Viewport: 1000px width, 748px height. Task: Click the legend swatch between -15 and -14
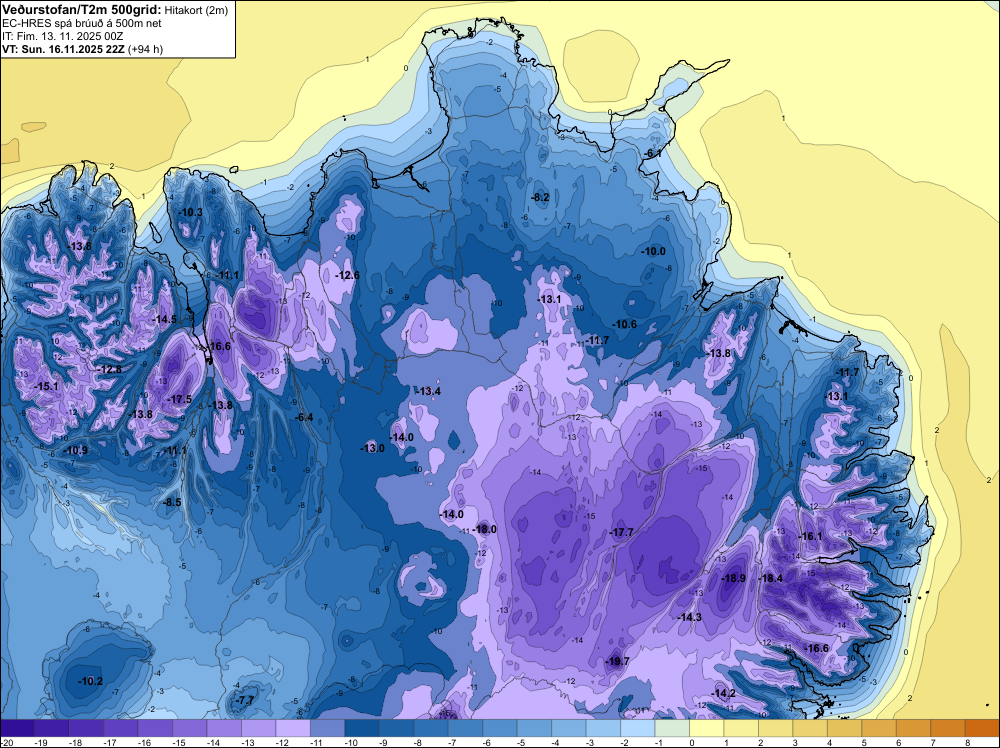189,728
